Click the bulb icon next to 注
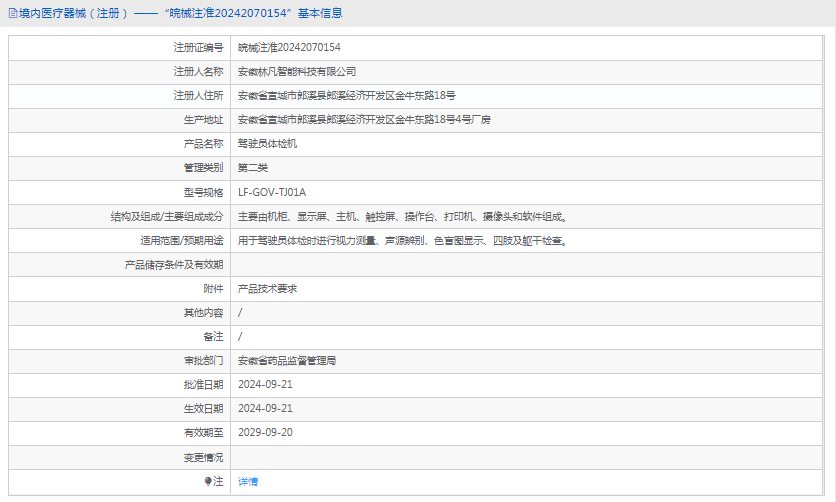 click(x=208, y=481)
